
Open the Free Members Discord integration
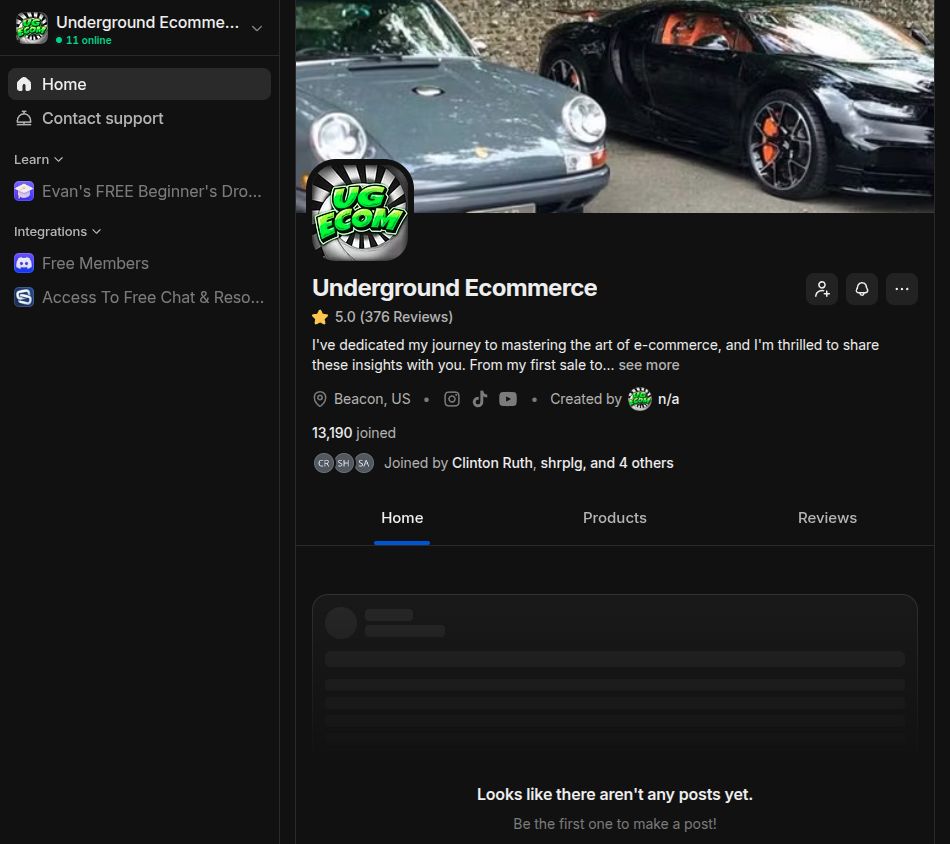point(139,264)
